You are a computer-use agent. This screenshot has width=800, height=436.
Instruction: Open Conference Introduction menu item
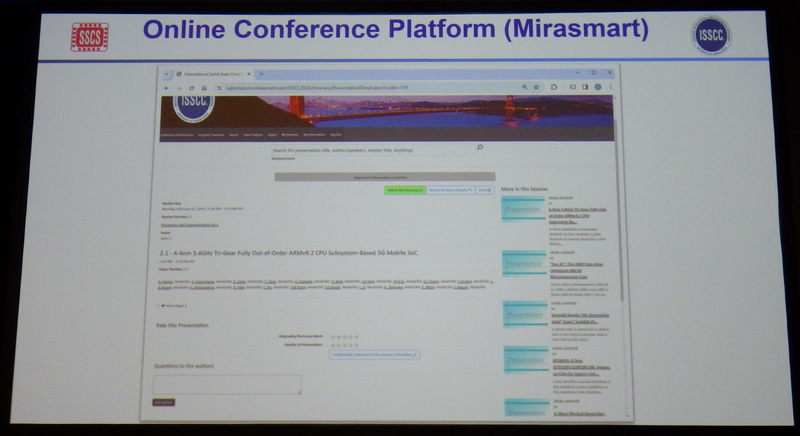177,135
